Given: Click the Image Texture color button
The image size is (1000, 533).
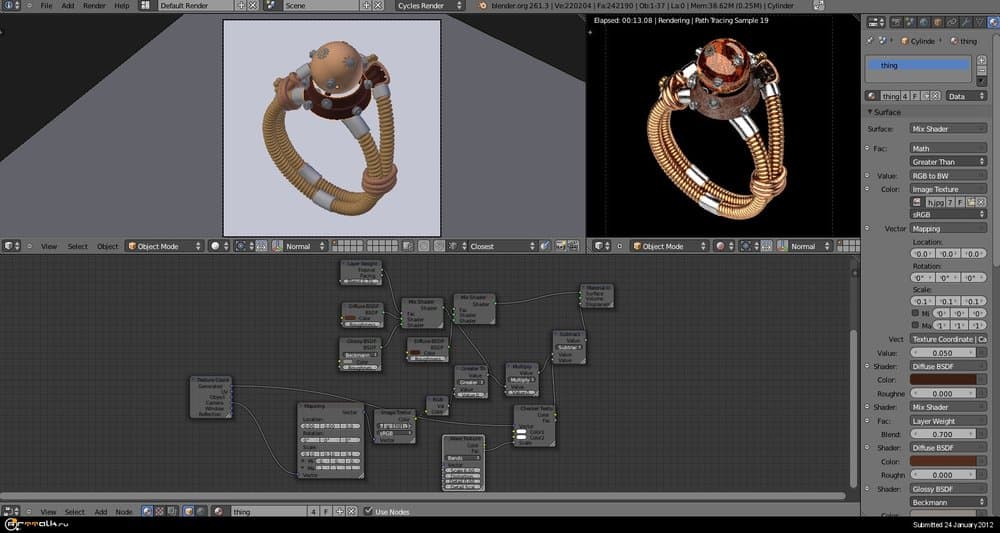Looking at the screenshot, I should tap(948, 189).
